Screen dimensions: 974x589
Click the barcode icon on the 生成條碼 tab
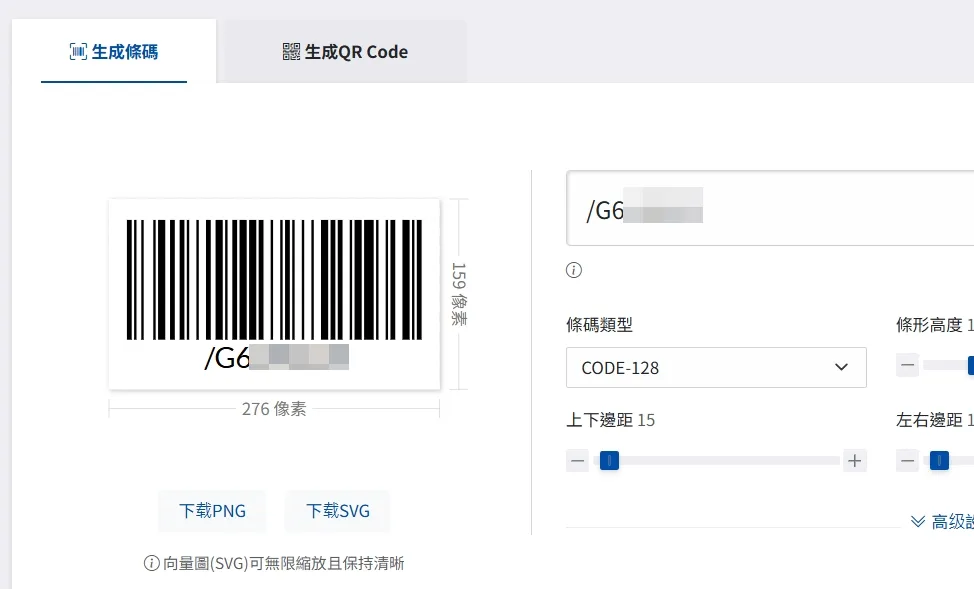click(80, 51)
